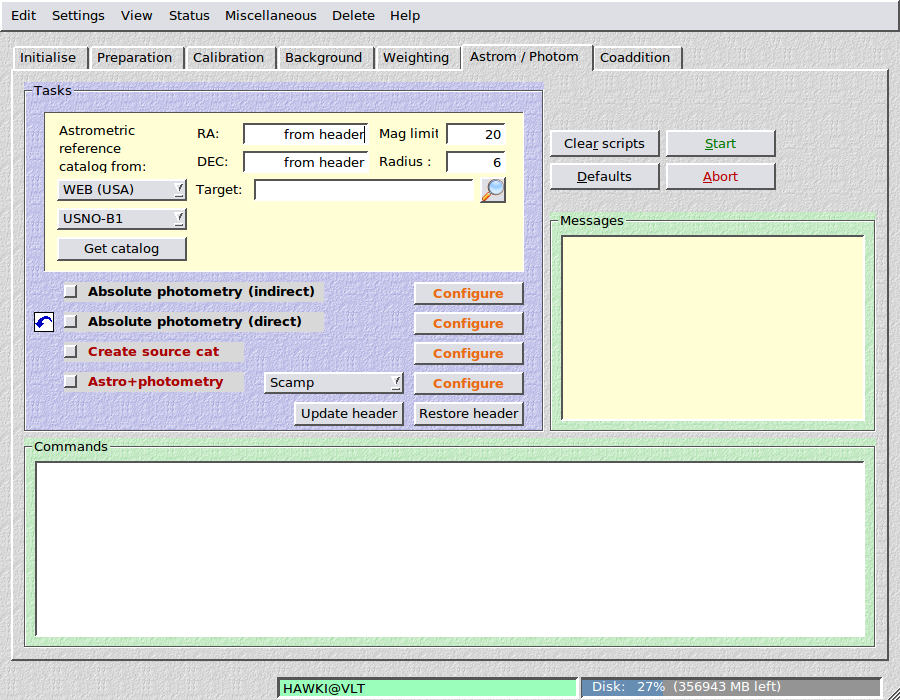This screenshot has width=900, height=700.
Task: Open the Scamp method dropdown
Action: coord(334,383)
